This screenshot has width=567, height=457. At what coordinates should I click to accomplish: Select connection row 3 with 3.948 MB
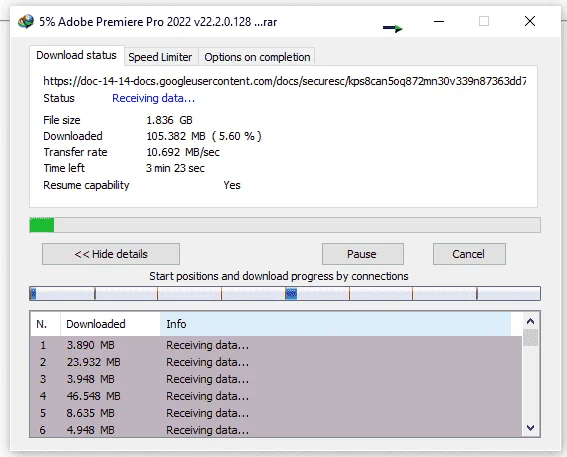[x=276, y=379]
